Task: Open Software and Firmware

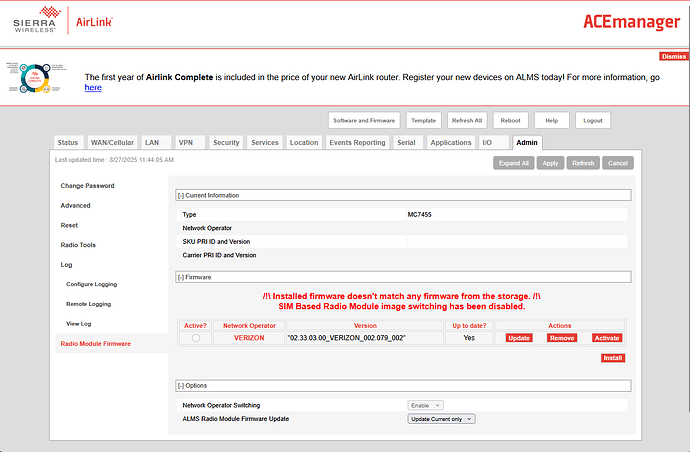Action: pos(364,120)
